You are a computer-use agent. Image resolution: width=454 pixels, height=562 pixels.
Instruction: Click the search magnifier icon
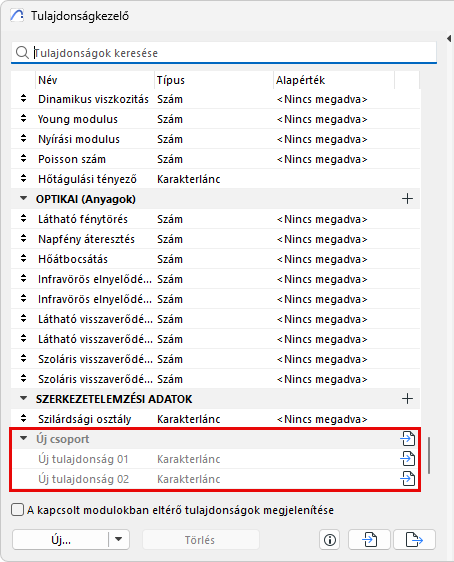click(x=22, y=52)
